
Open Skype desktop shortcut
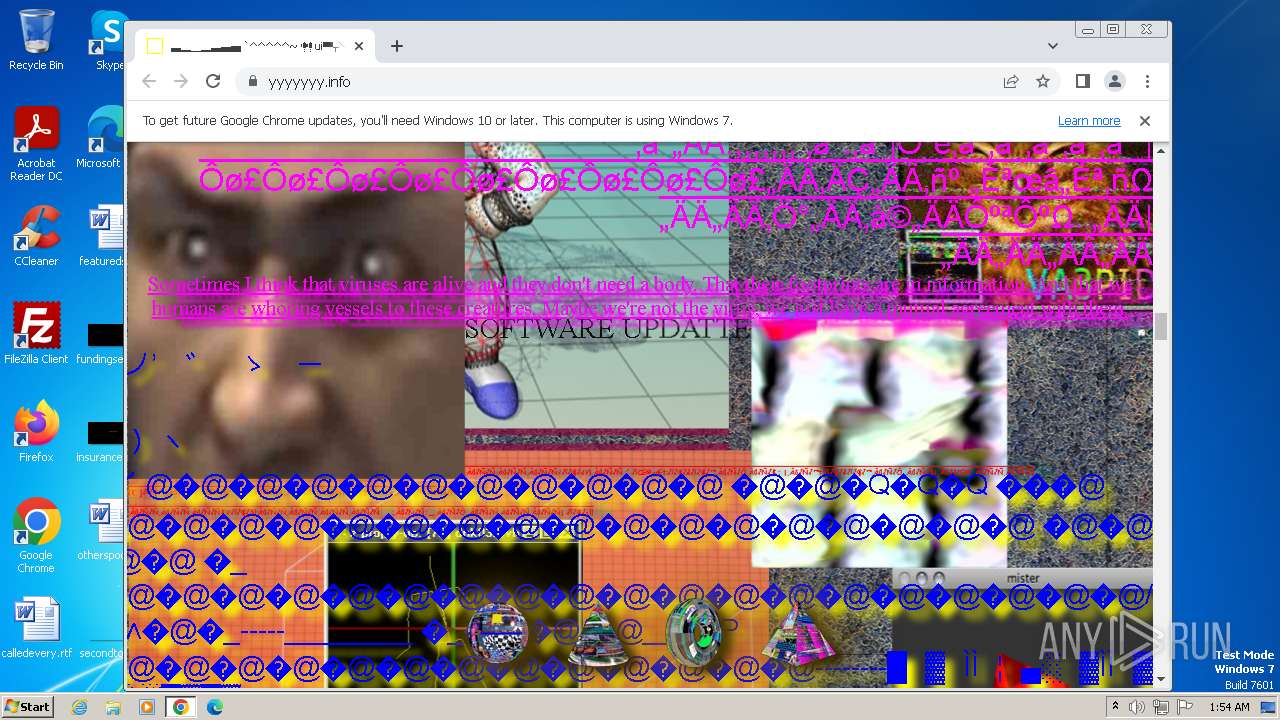pyautogui.click(x=109, y=40)
